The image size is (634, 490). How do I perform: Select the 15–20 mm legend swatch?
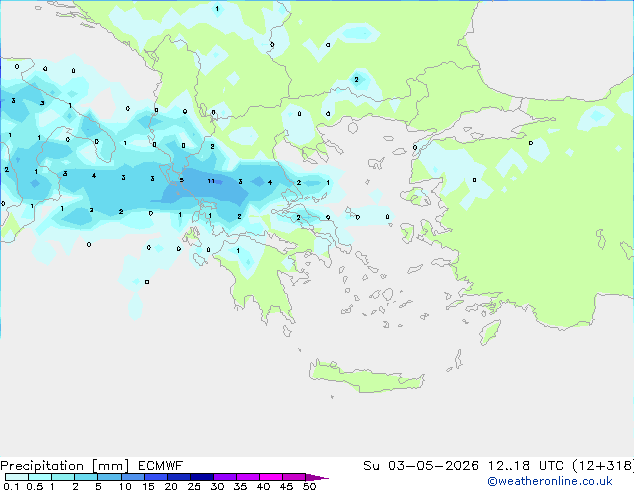pos(156,477)
